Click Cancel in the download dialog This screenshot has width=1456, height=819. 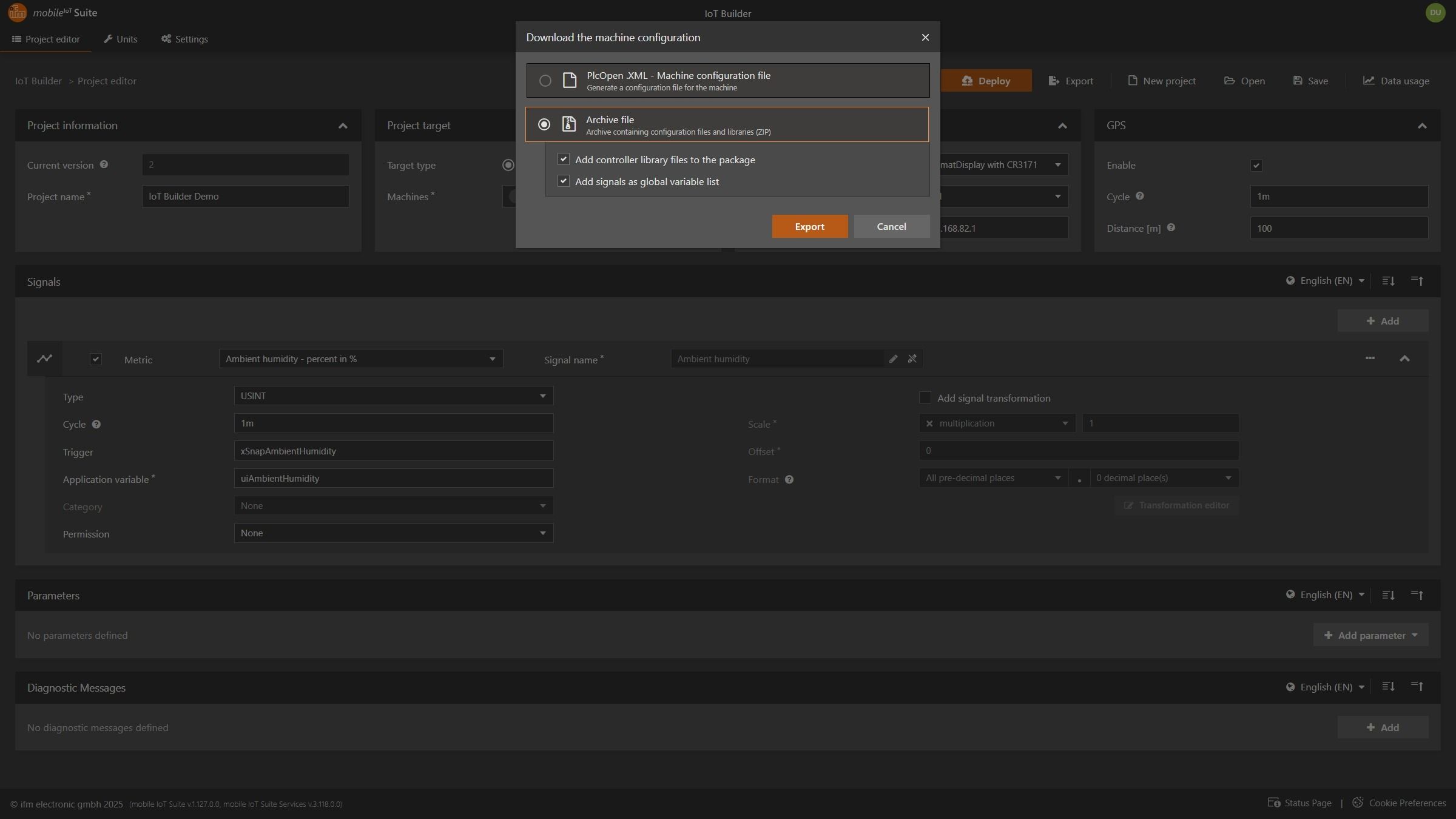click(x=892, y=226)
